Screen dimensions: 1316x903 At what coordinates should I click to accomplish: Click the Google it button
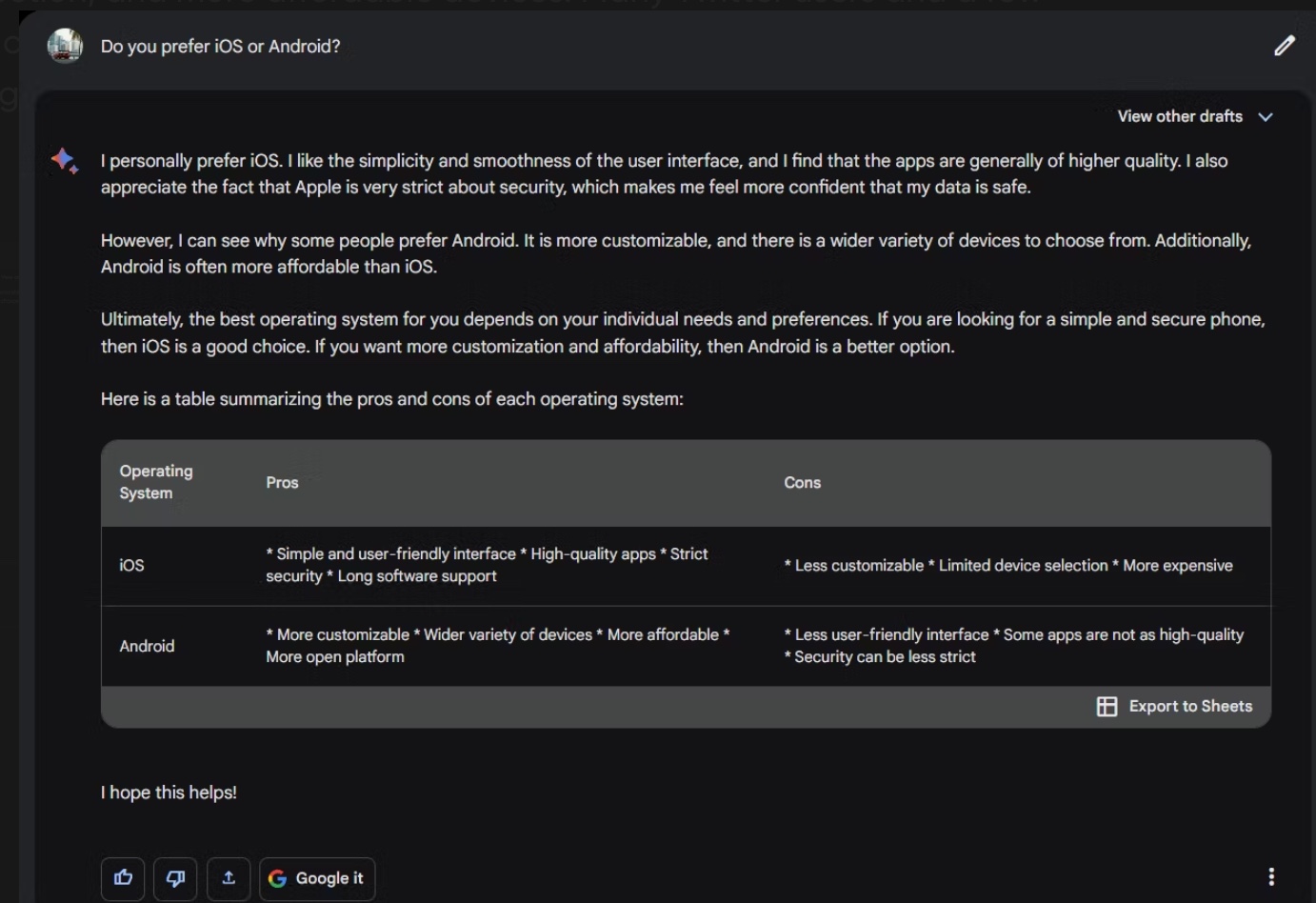pos(317,878)
